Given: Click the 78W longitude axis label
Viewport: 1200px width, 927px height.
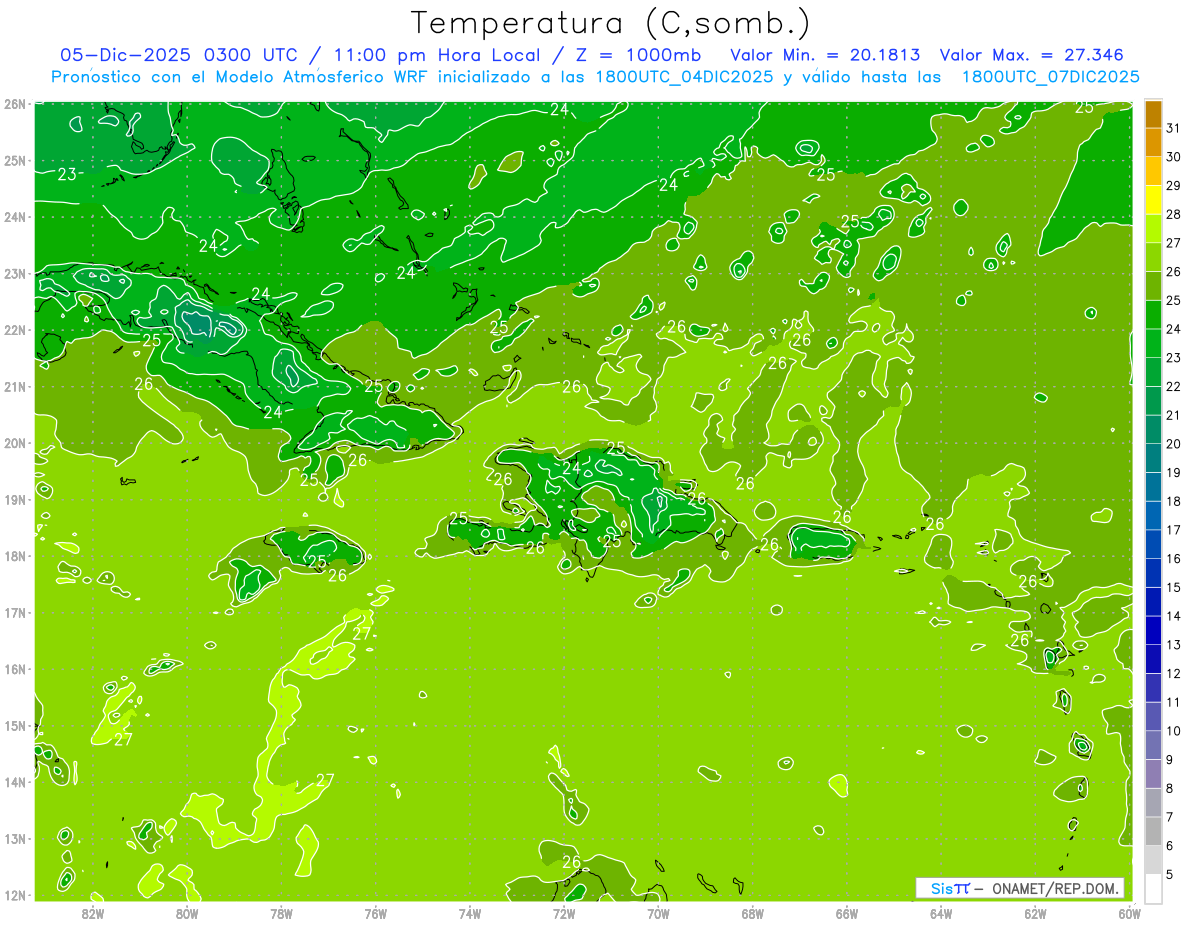Looking at the screenshot, I should (x=281, y=913).
